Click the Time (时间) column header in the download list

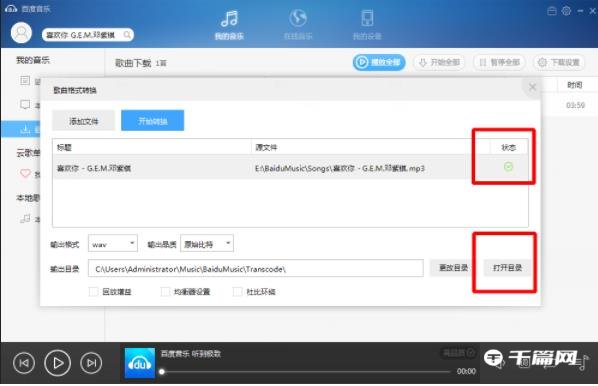click(574, 85)
